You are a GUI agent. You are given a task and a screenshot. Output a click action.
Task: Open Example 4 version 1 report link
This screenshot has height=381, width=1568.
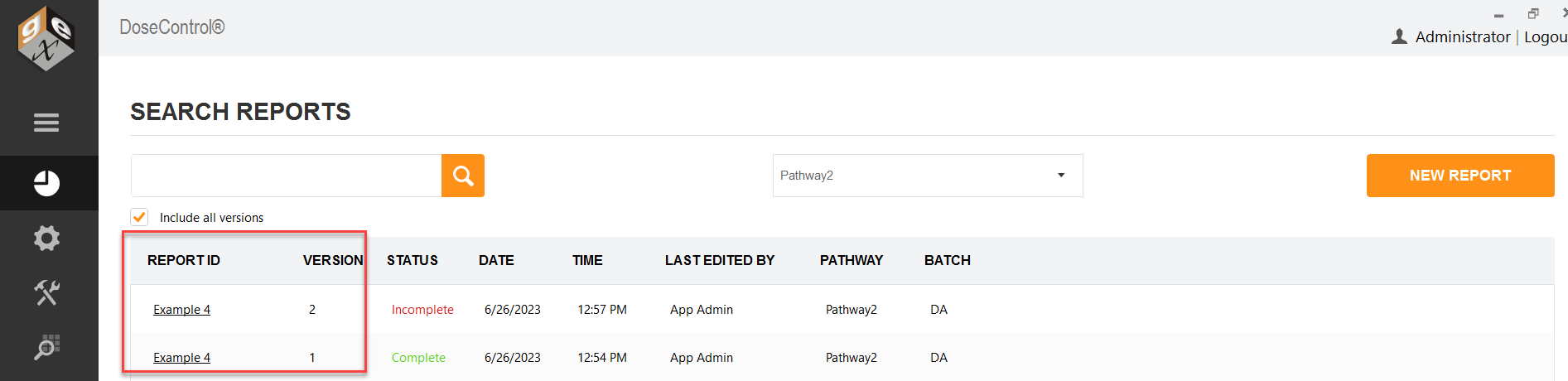click(181, 358)
